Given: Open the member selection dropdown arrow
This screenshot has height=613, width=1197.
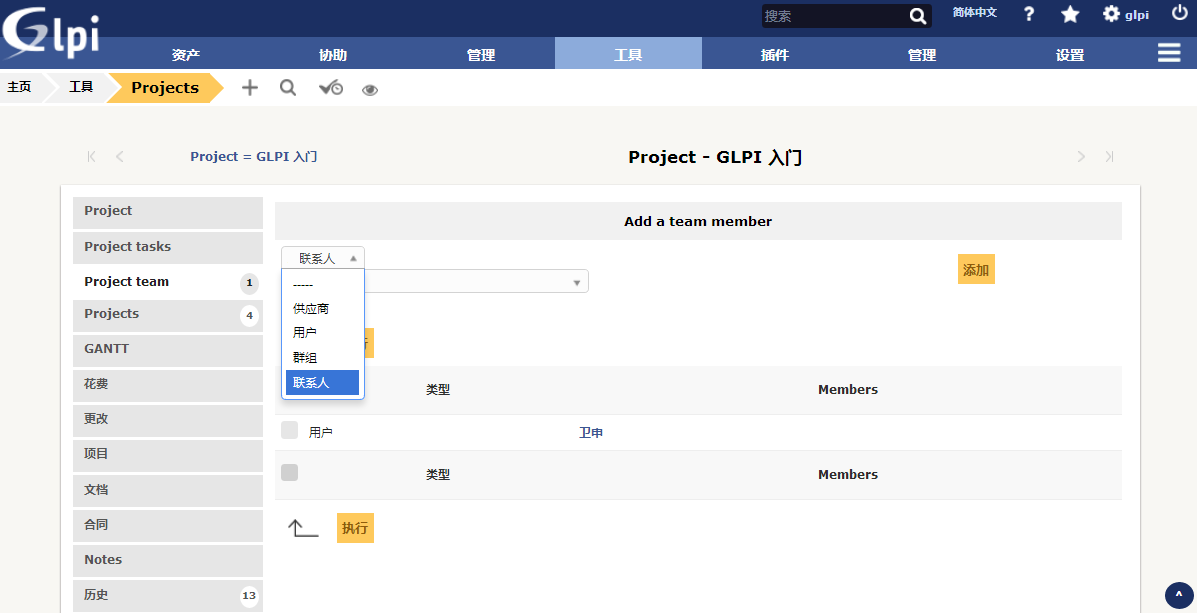Looking at the screenshot, I should (x=577, y=282).
